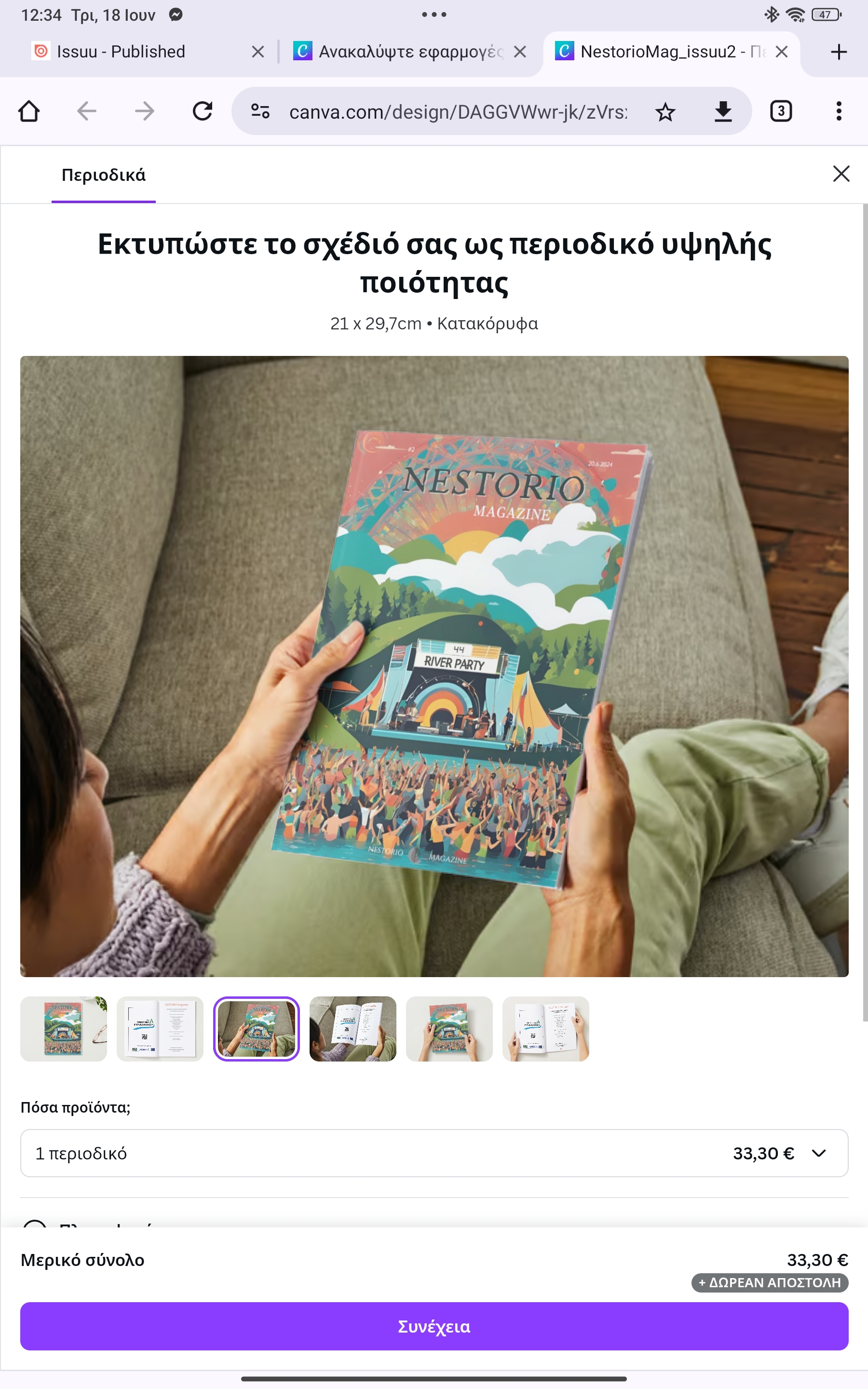Select the first cover preview thumbnail
The width and height of the screenshot is (868, 1389).
coord(64,1029)
